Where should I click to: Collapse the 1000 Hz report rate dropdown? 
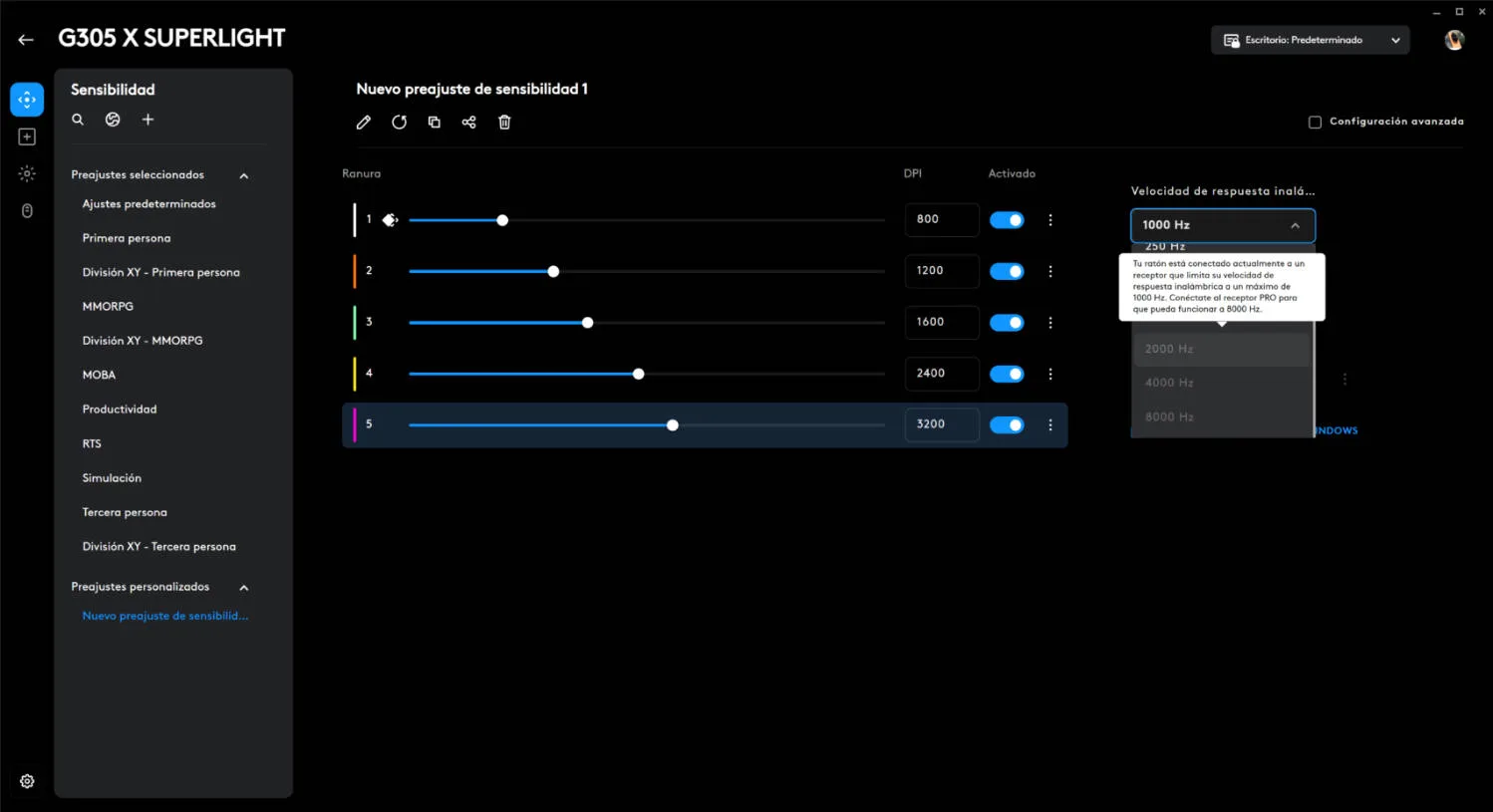tap(1223, 225)
